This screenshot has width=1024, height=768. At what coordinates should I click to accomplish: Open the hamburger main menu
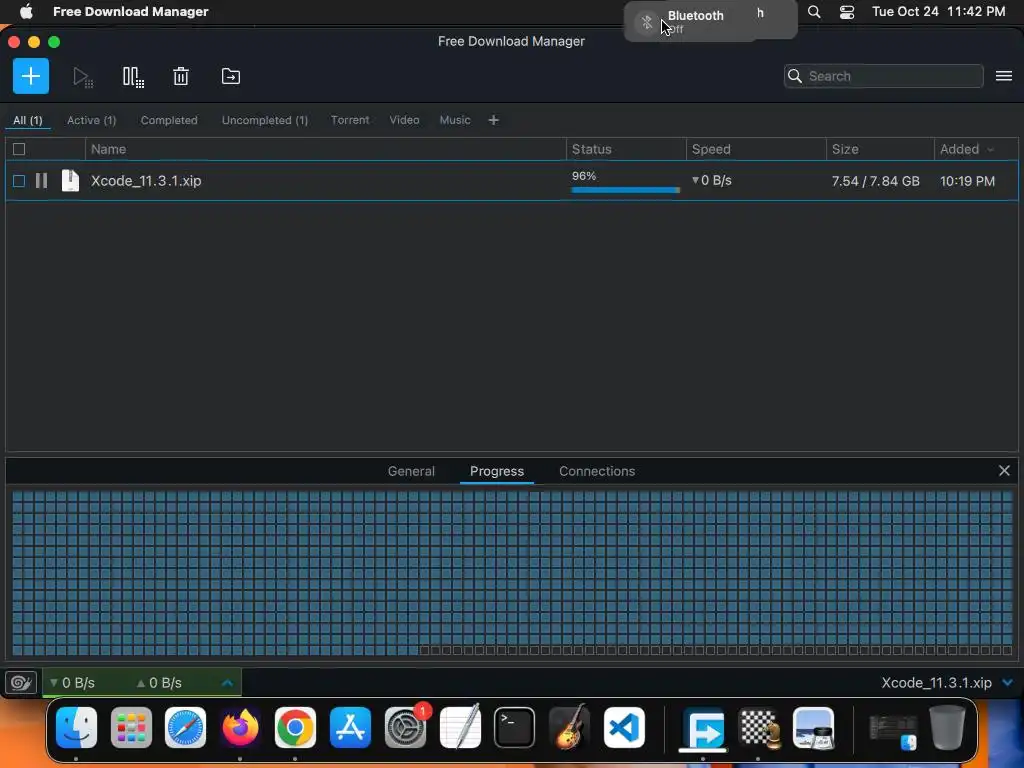tap(1004, 76)
